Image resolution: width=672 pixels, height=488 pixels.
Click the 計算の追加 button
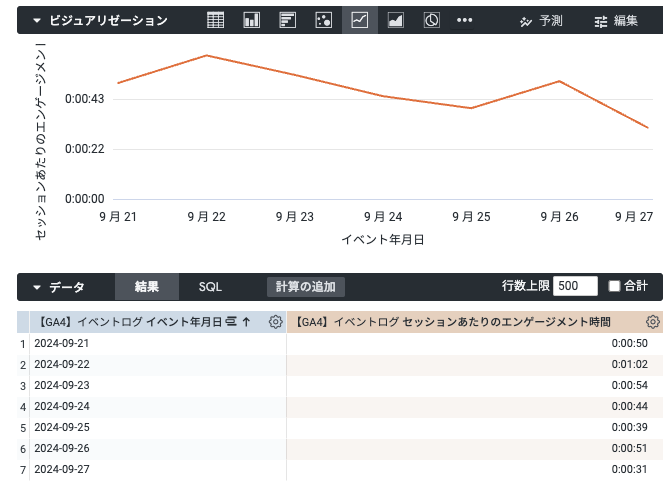(x=306, y=287)
